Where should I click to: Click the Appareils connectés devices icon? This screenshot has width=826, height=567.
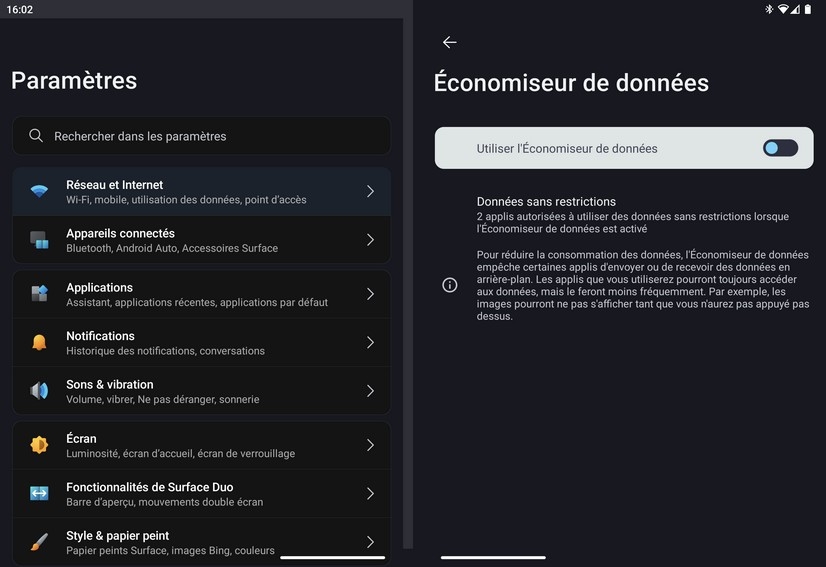(x=39, y=240)
